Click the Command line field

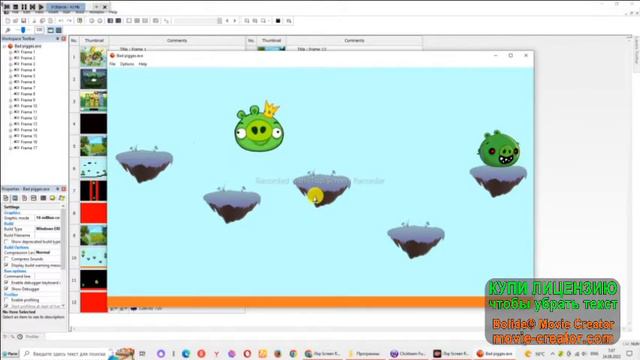[48, 276]
